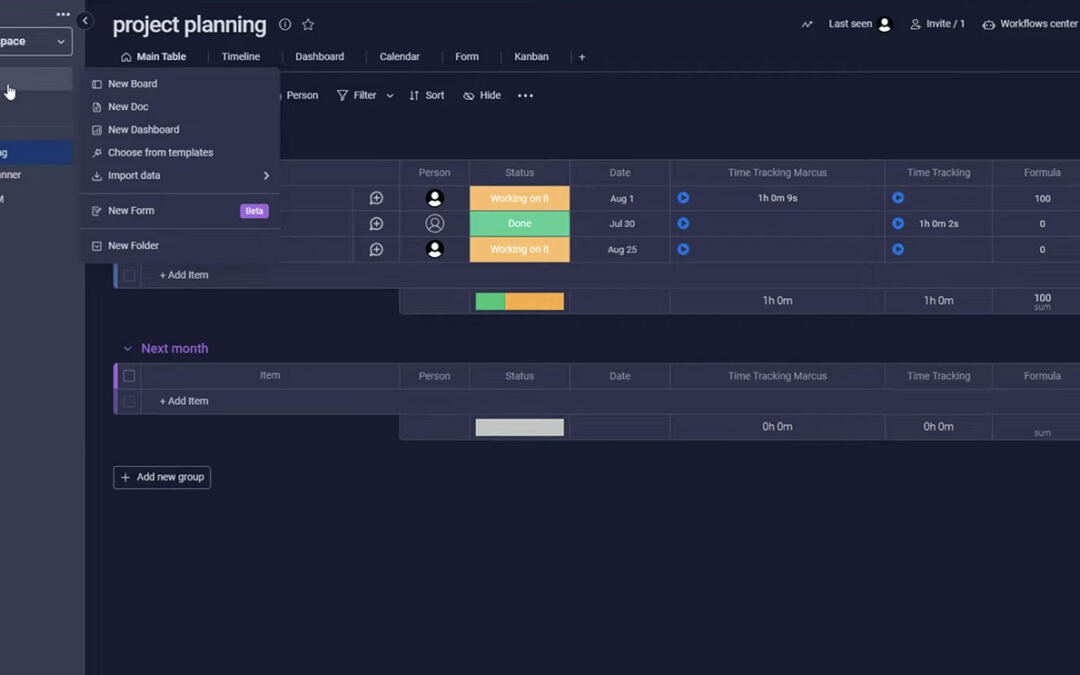1080x675 pixels.
Task: Click Add new group button
Action: (162, 478)
